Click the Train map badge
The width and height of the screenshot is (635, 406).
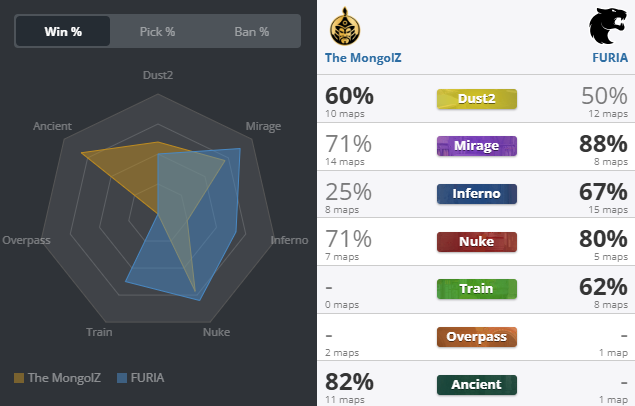tap(477, 289)
